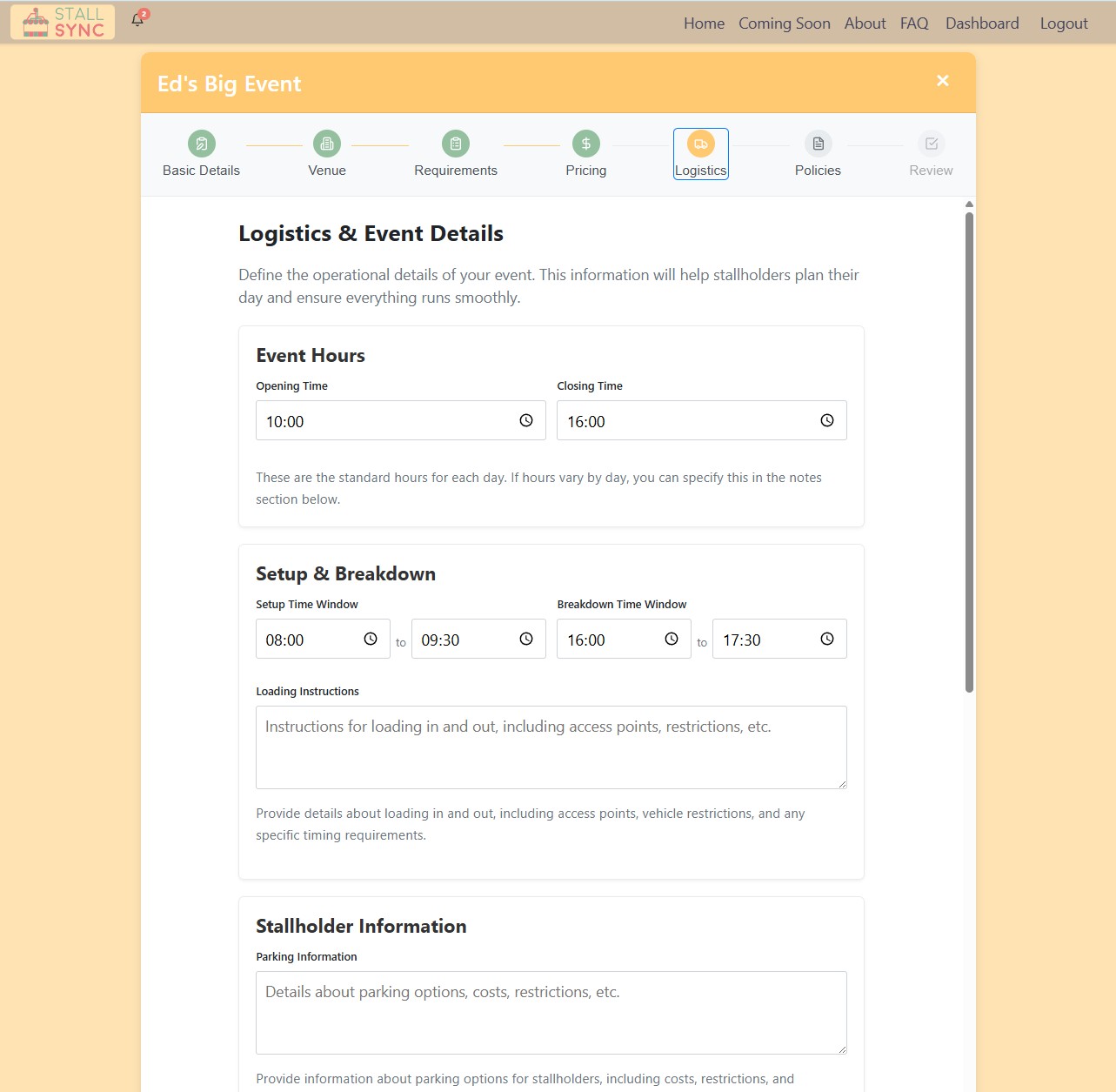Click the Review checkmark step icon

click(931, 144)
